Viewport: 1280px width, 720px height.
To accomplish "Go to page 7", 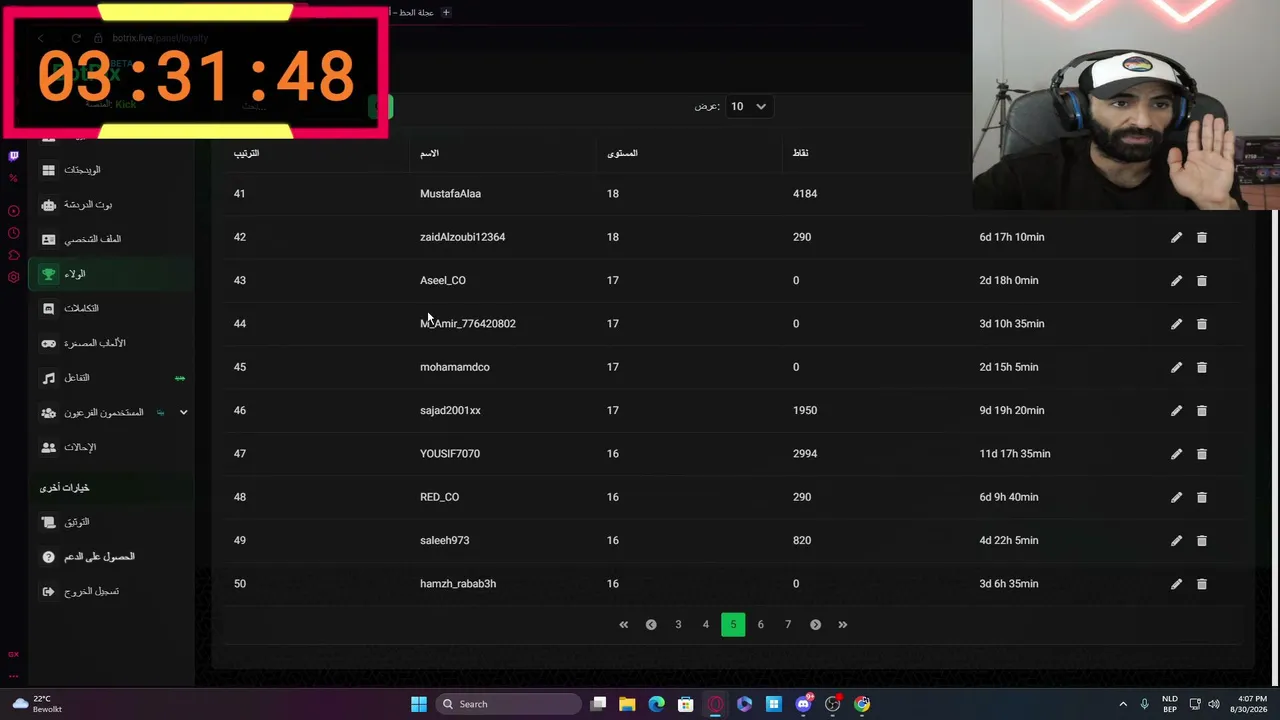I will pyautogui.click(x=788, y=624).
